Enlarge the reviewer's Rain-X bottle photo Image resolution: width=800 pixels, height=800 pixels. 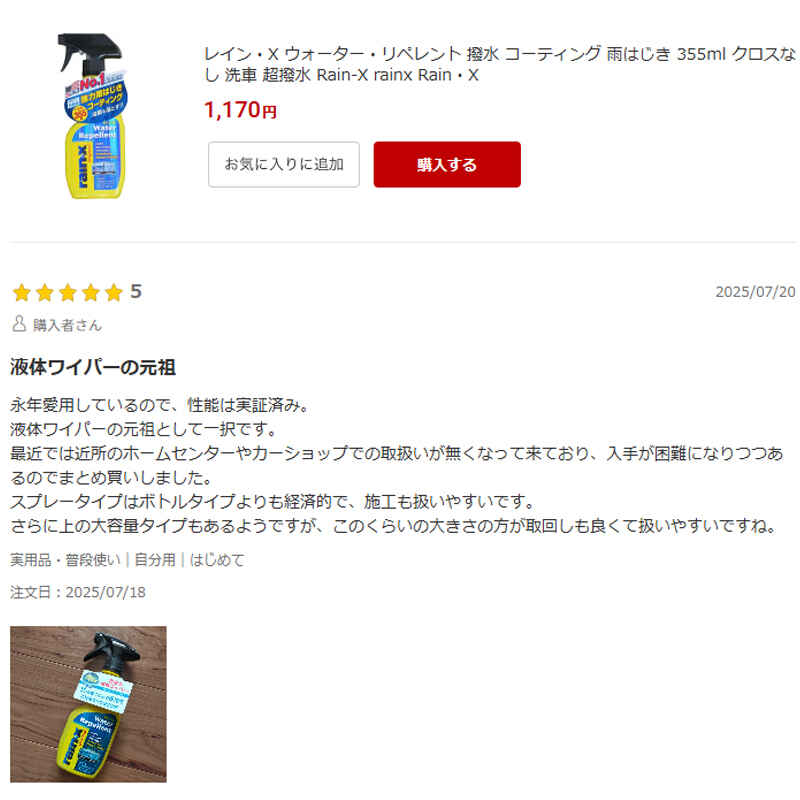click(x=88, y=704)
